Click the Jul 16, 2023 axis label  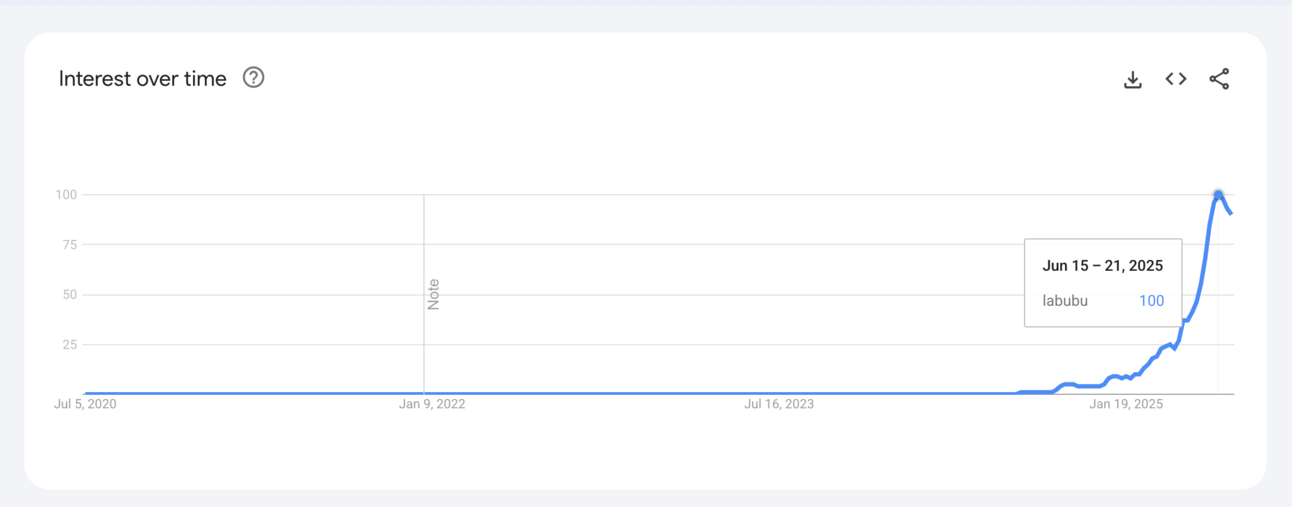779,405
